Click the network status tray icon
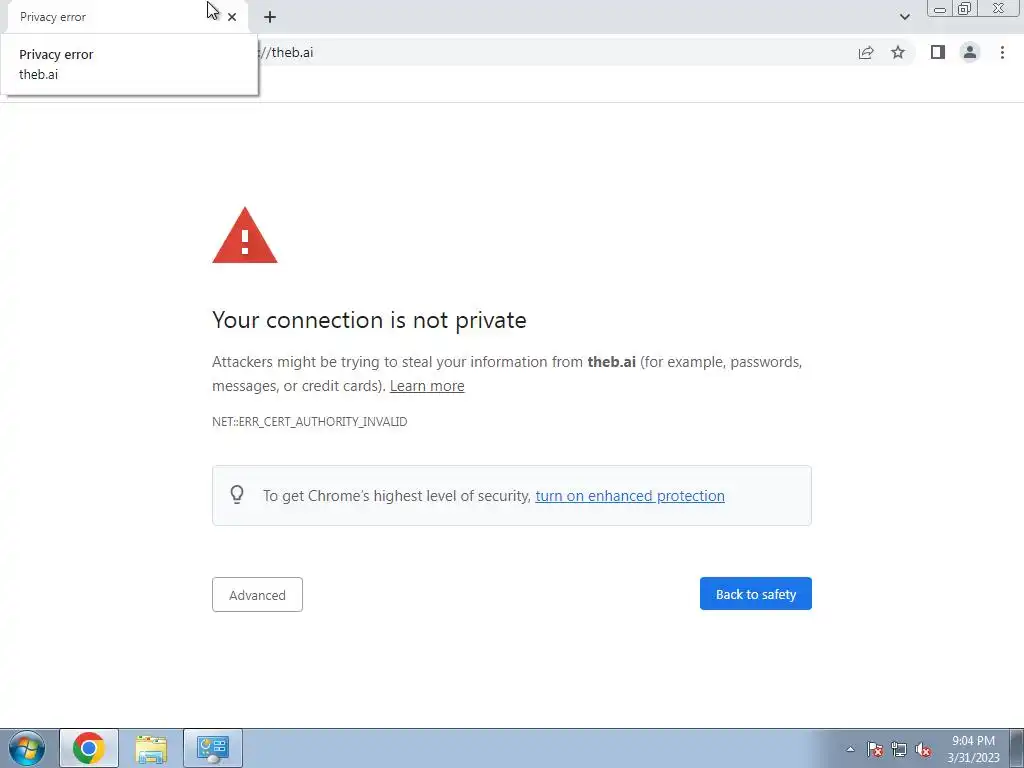The height and width of the screenshot is (768, 1024). (899, 749)
